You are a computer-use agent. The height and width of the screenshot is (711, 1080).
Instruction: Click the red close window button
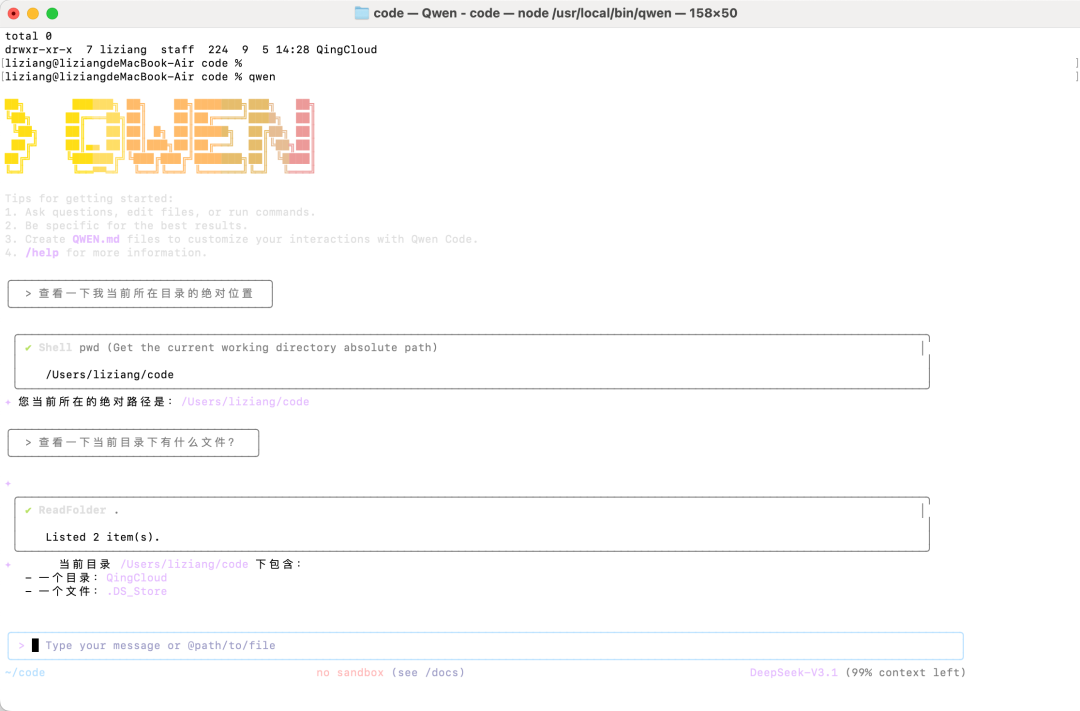pos(13,13)
